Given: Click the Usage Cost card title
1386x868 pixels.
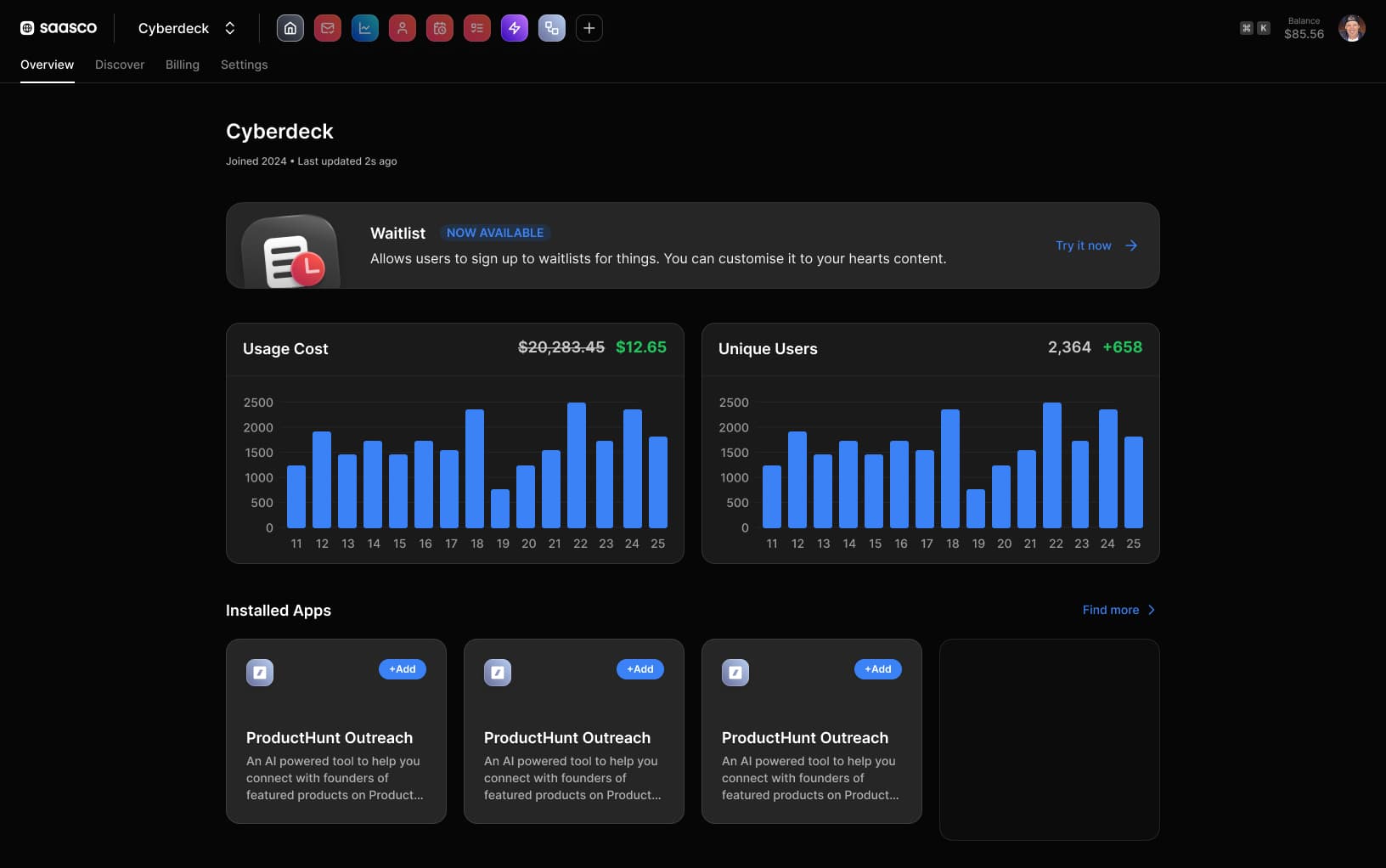Looking at the screenshot, I should [285, 349].
